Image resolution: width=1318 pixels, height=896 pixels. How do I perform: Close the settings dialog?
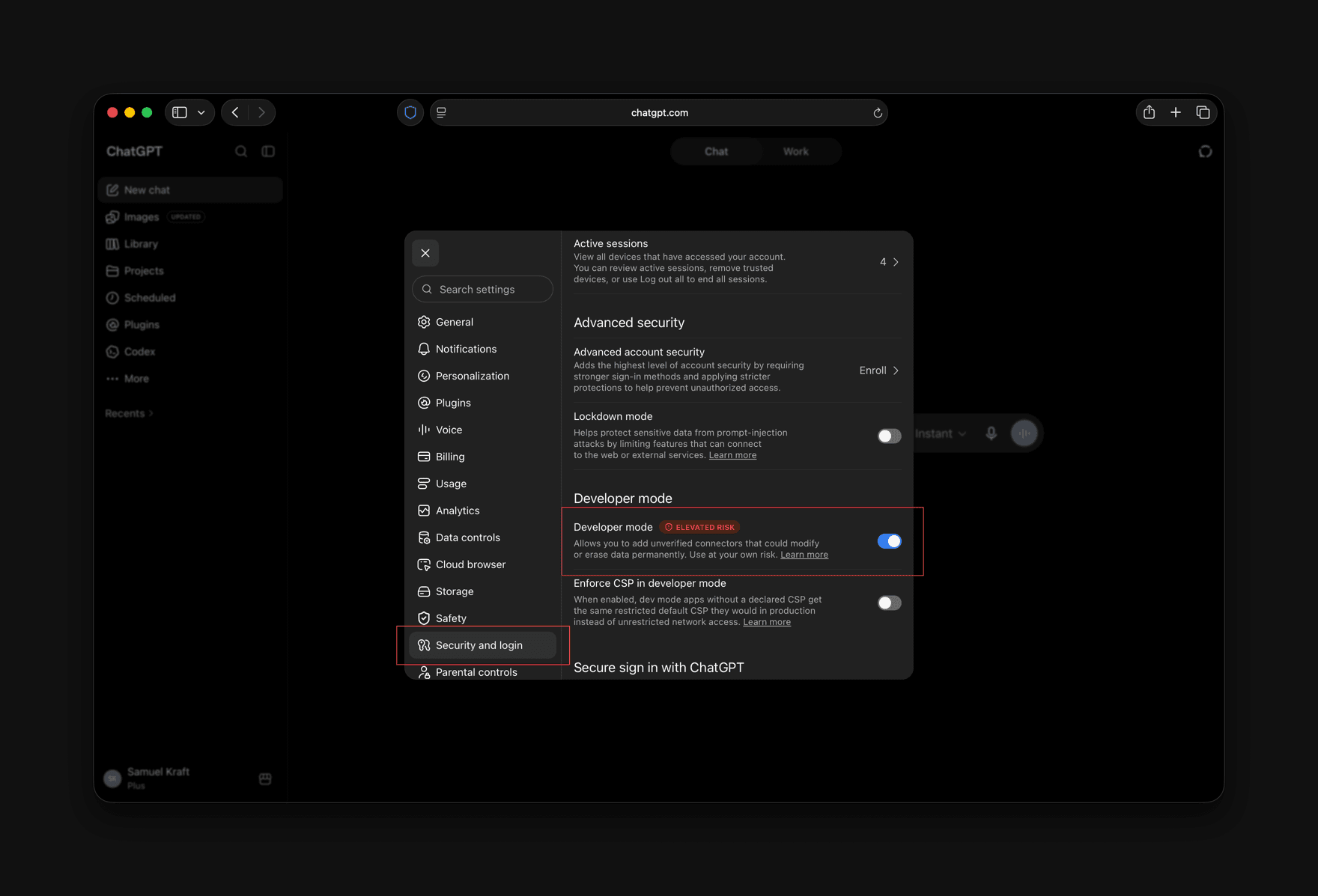point(425,253)
